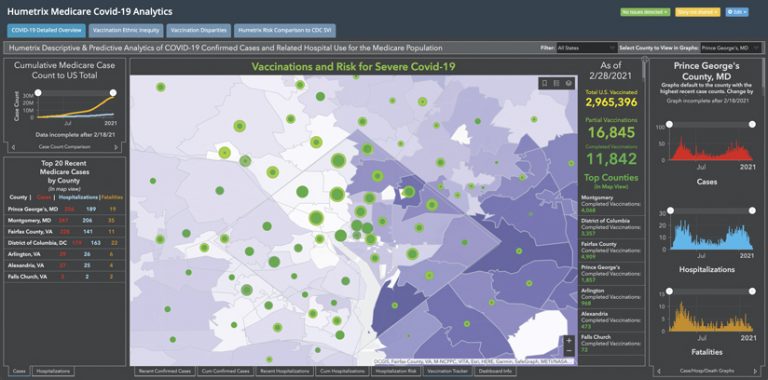Open the county selector showing Prince George's, MD
The image size is (768, 380).
click(730, 48)
